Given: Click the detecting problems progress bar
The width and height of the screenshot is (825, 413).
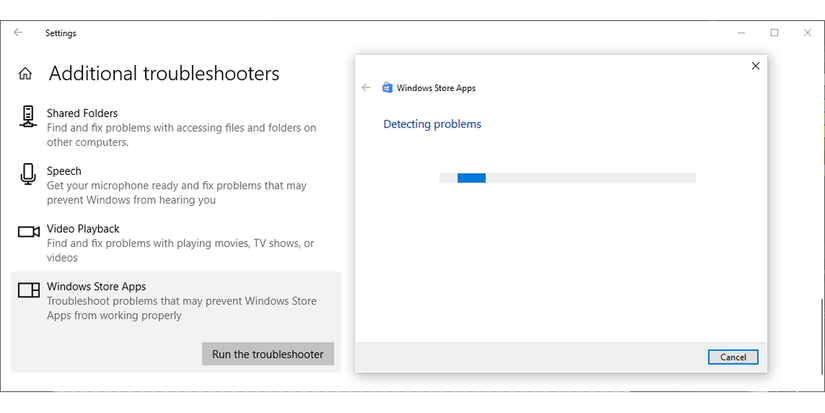Looking at the screenshot, I should [567, 178].
